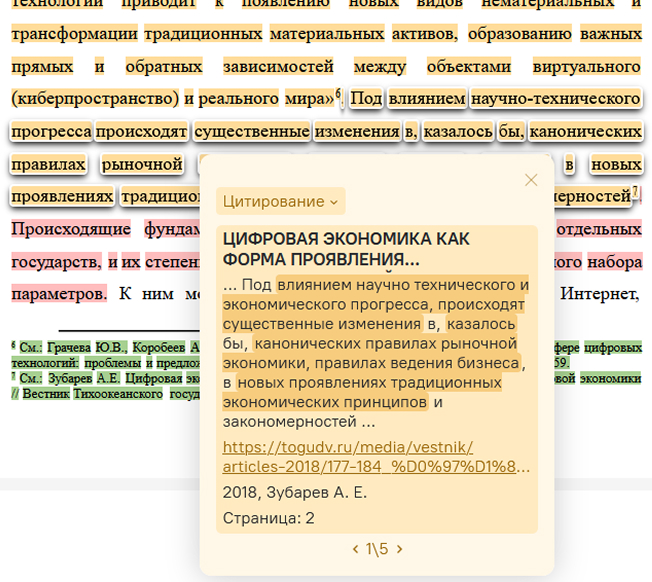Click the footnote 6 superscript marker

pos(338,92)
